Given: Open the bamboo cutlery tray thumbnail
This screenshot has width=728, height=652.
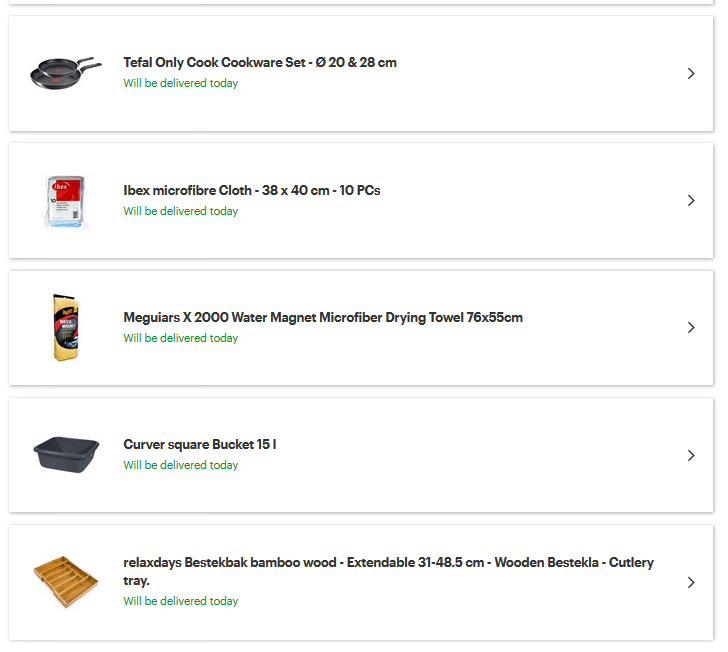Looking at the screenshot, I should [x=65, y=582].
